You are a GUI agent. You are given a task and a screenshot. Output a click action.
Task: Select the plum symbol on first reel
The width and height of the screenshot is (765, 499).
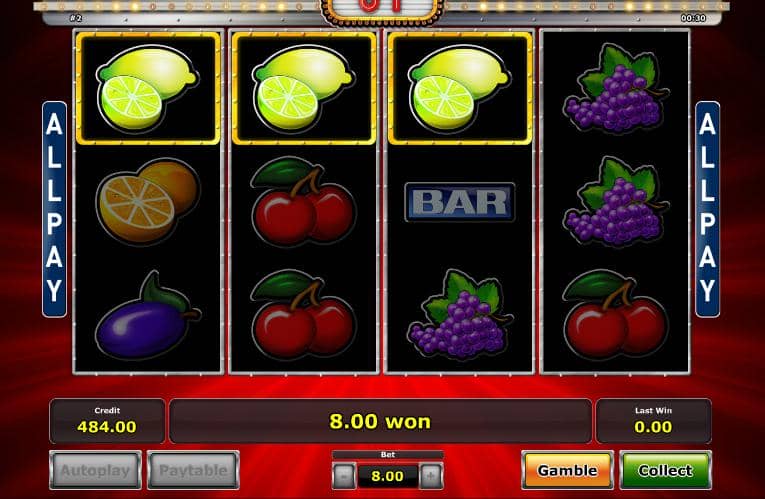point(148,317)
